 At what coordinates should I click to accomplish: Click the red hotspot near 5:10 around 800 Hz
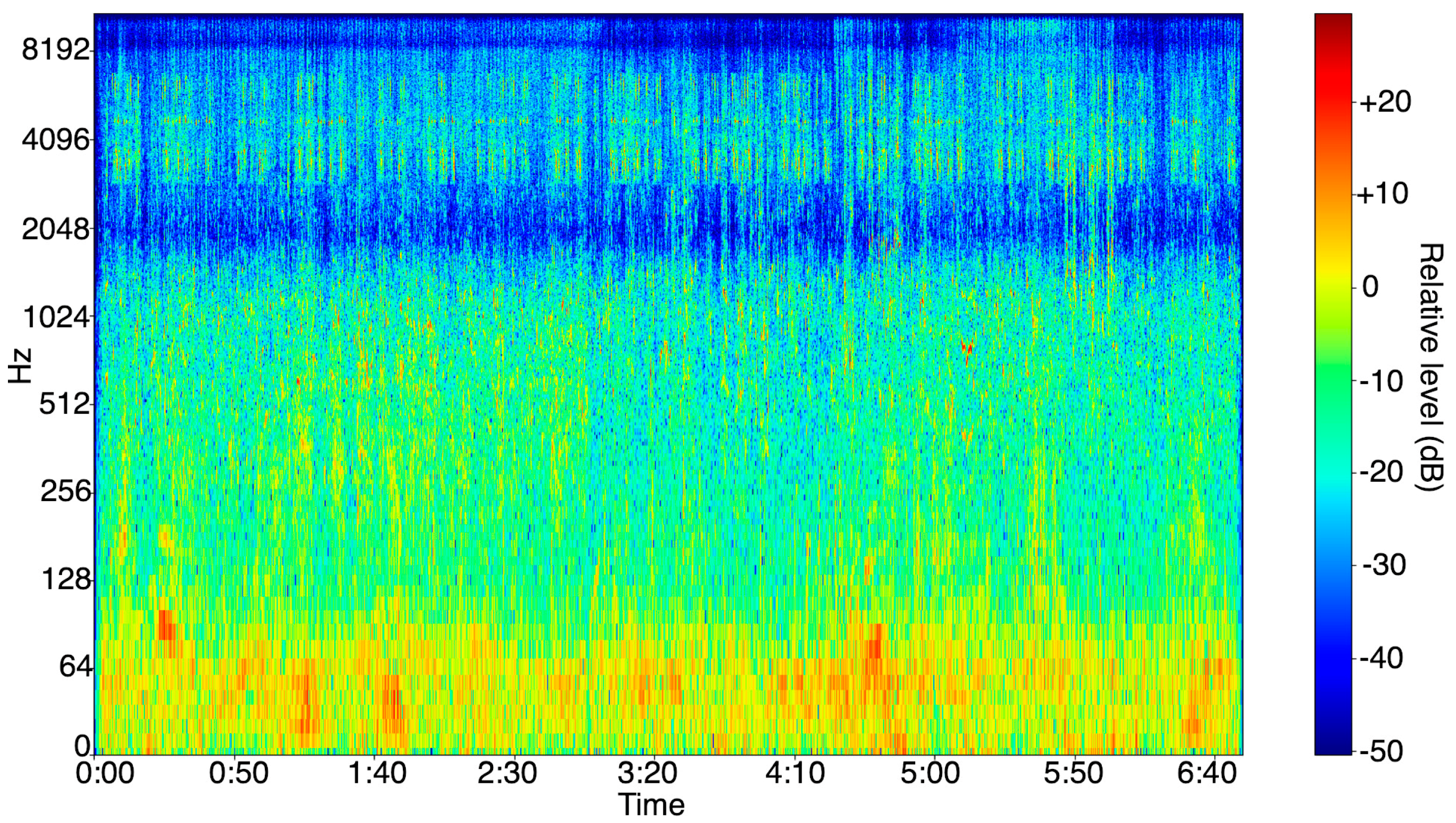967,347
